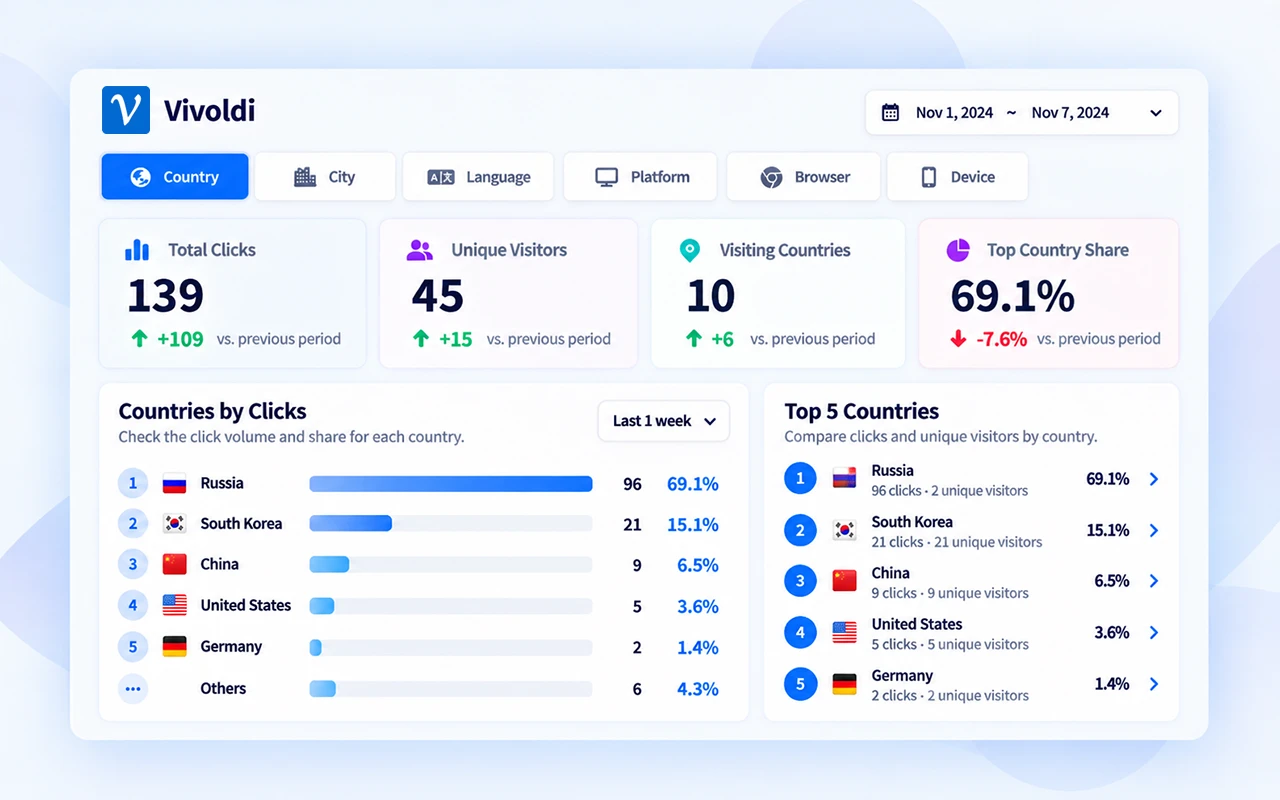Click the Russia clicks progress bar

pyautogui.click(x=451, y=484)
